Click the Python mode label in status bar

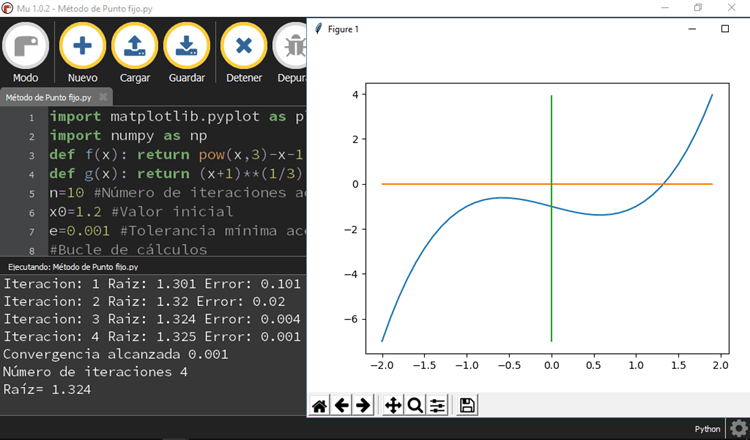(x=707, y=429)
